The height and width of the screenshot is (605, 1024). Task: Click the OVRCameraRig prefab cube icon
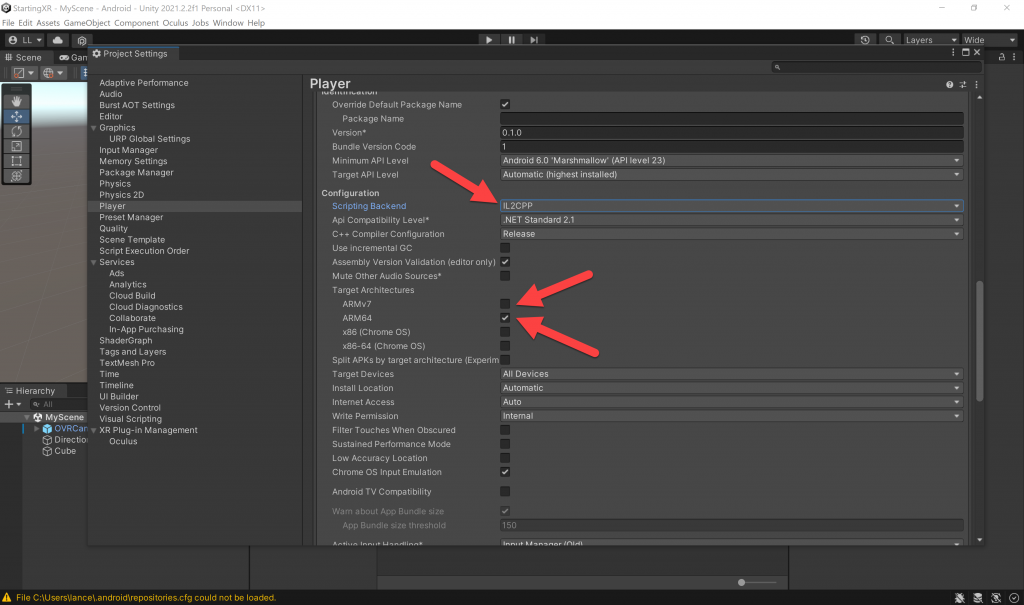[47, 429]
